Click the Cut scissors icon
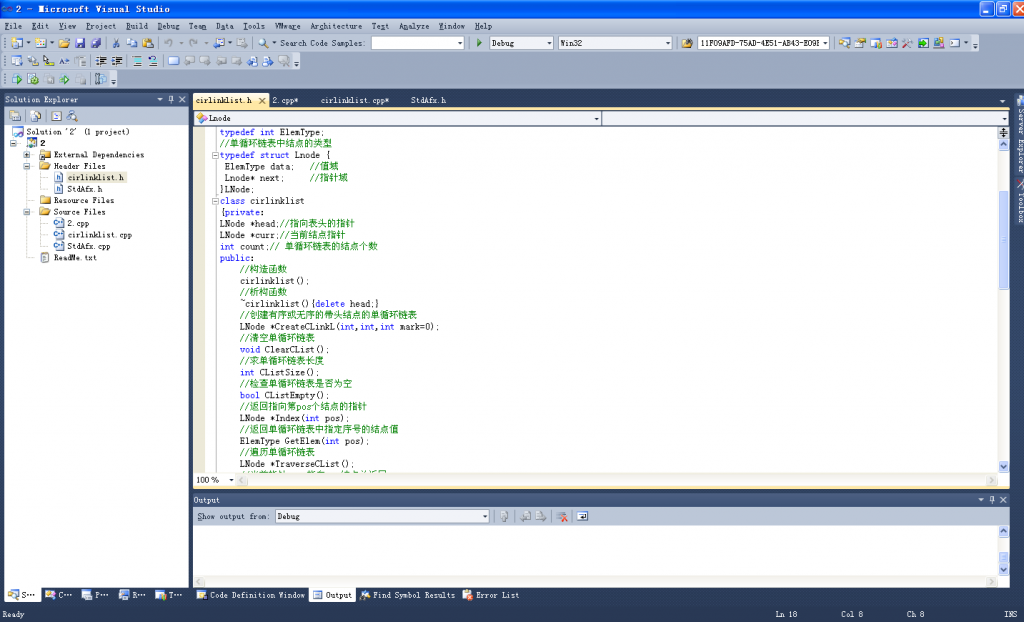 pos(116,43)
